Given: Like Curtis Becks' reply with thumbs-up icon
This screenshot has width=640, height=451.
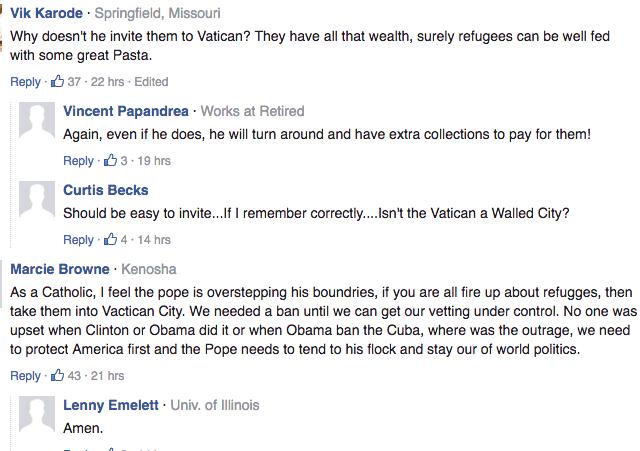Looking at the screenshot, I should (110, 239).
